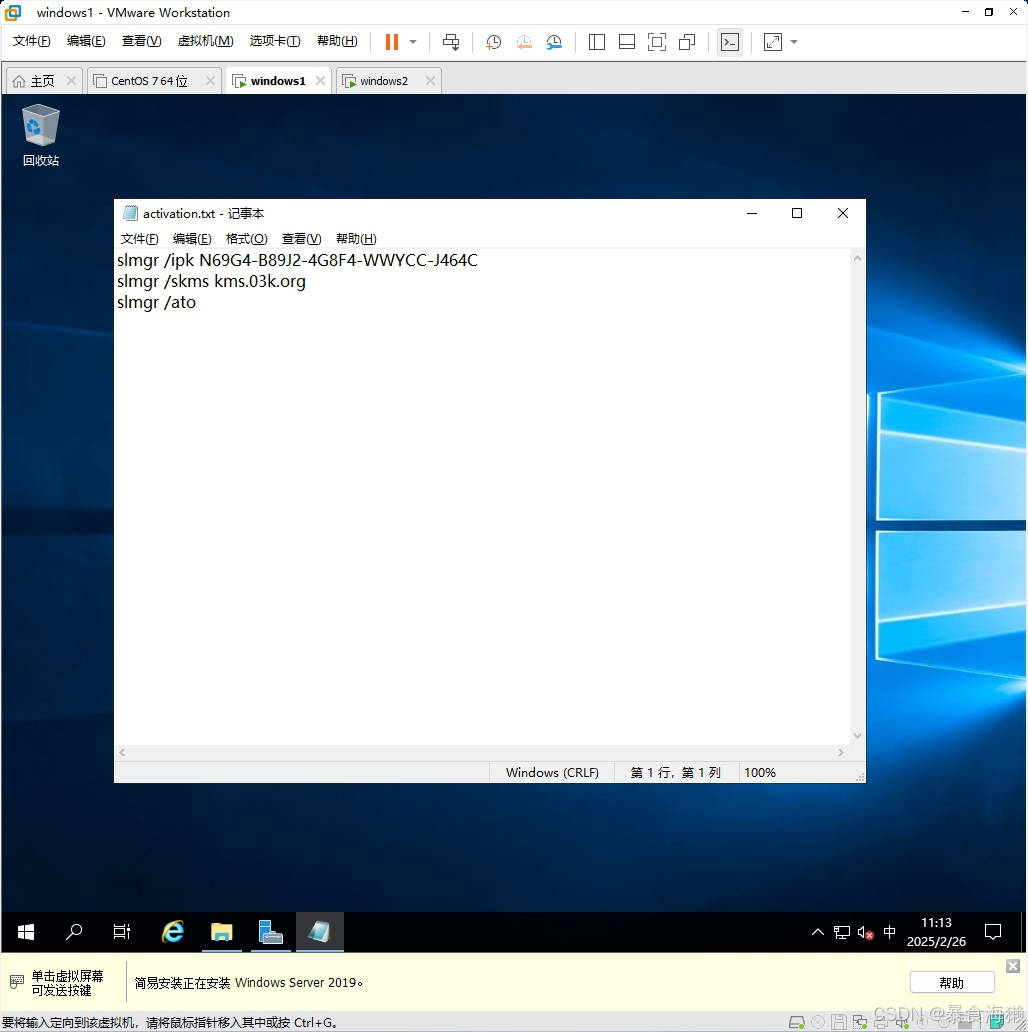Open the 虚拟机(M) menu
This screenshot has height=1032, width=1028.
tap(205, 41)
